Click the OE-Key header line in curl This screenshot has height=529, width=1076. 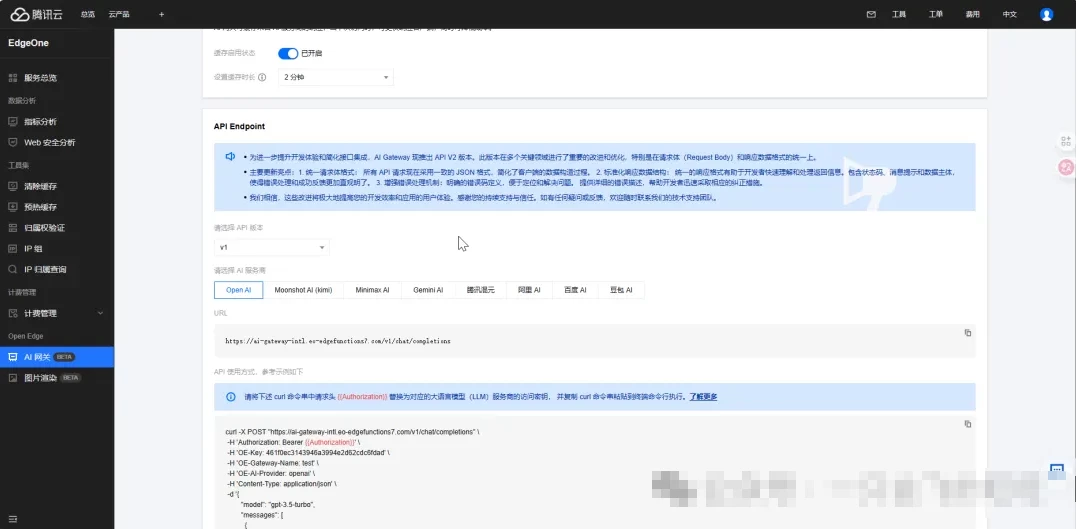tap(309, 453)
